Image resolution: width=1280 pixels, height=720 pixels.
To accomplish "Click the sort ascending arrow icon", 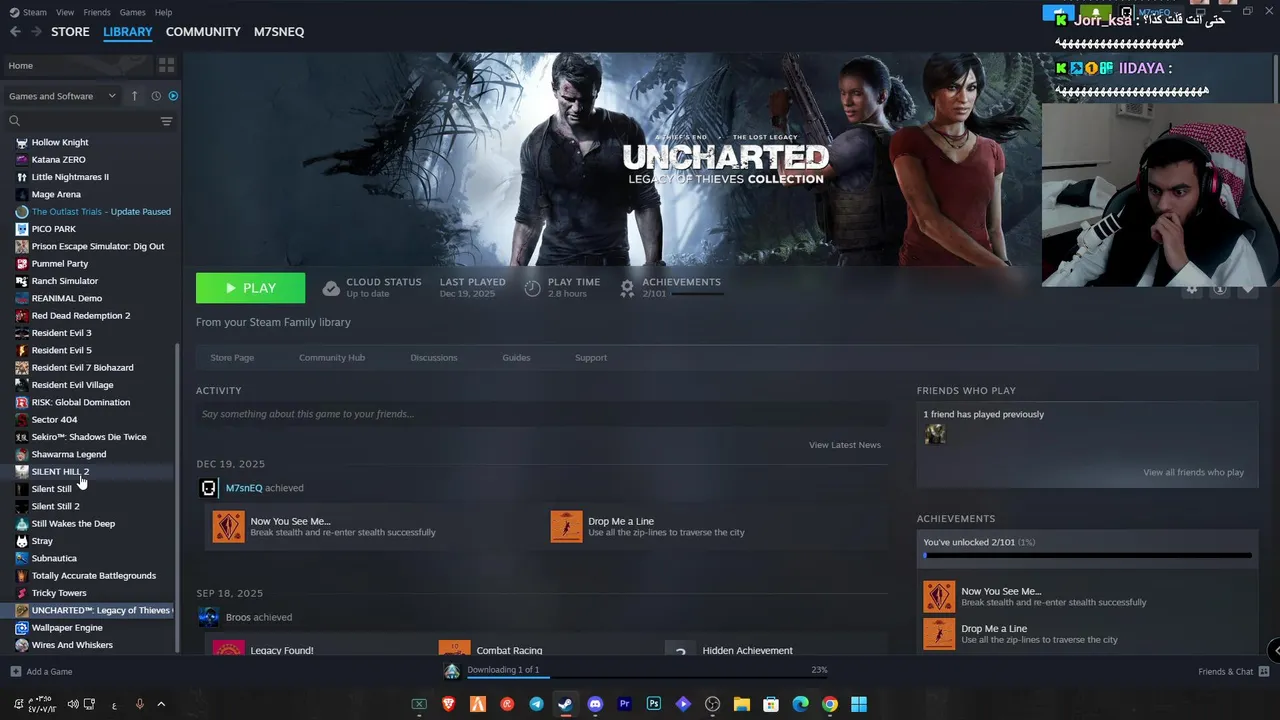I will pos(135,96).
